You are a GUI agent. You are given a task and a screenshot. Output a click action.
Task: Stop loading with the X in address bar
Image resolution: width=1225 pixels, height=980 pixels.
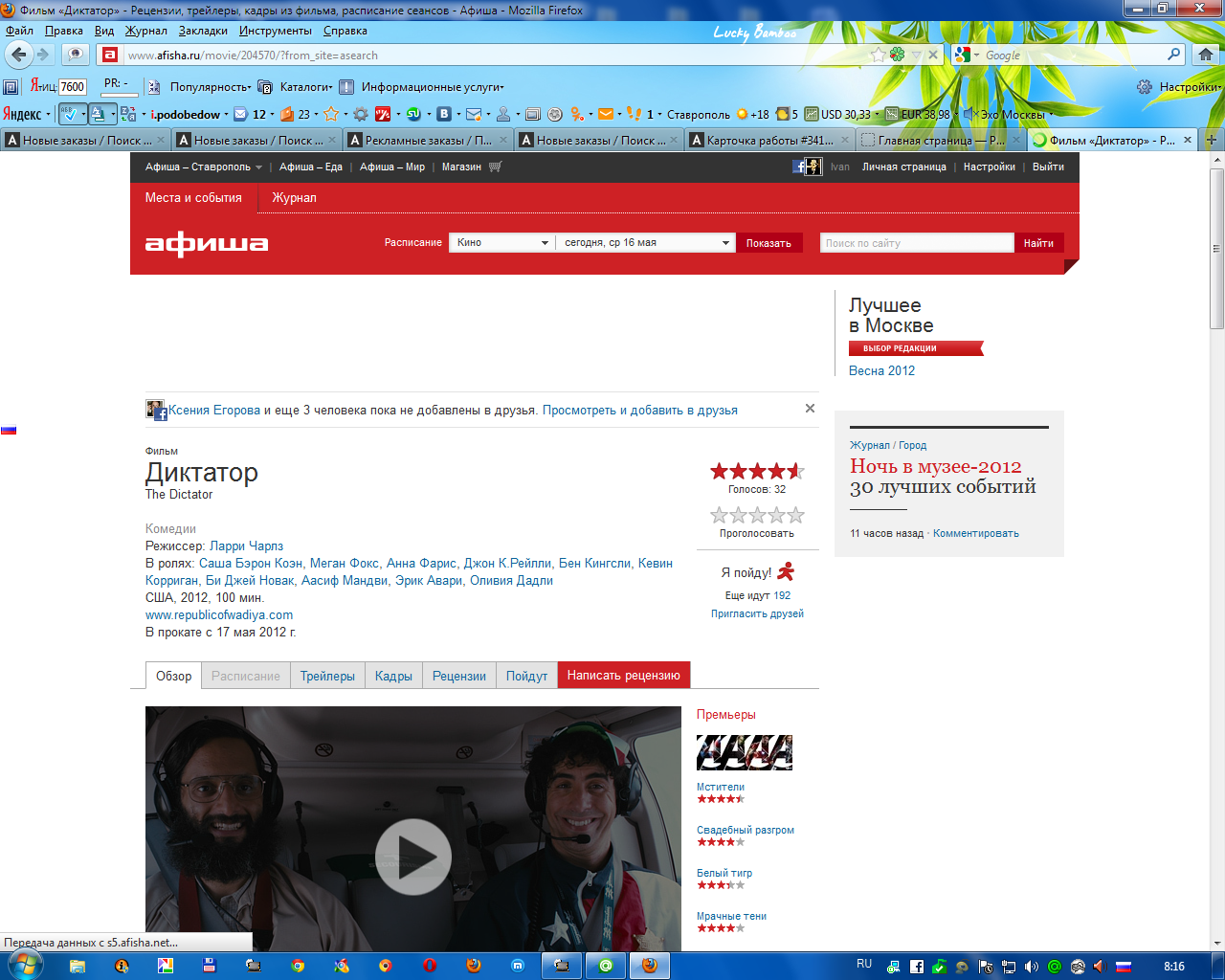tap(933, 55)
